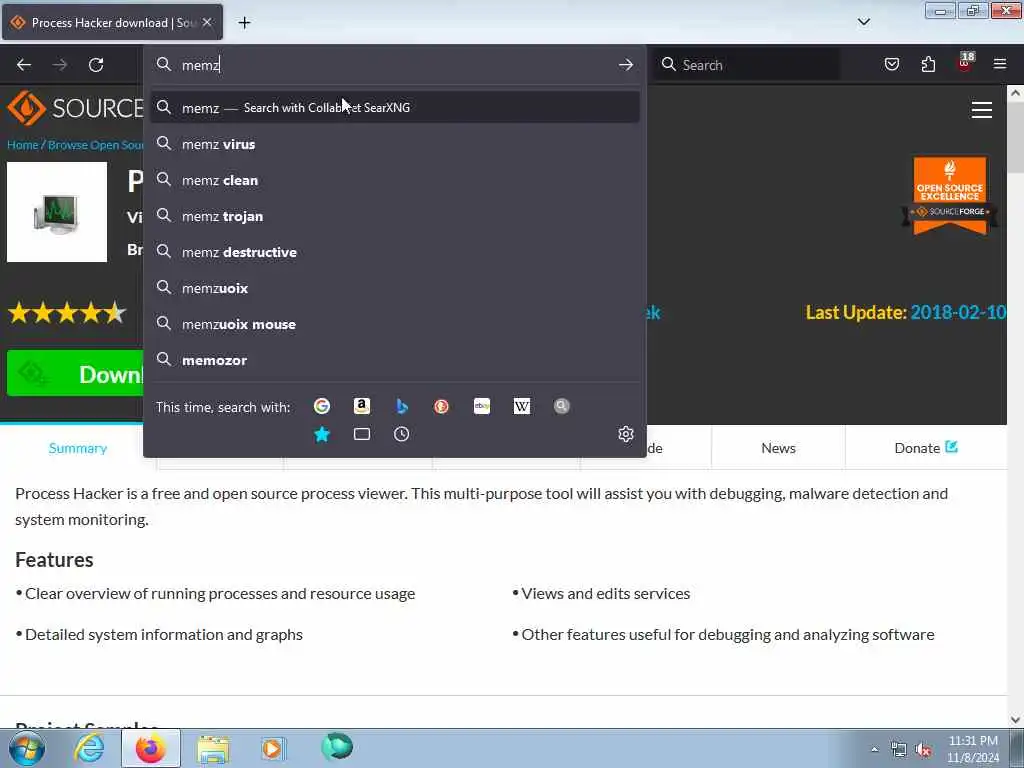Click the page vertical scrollbar thumb
The image size is (1024, 768).
pos(1015,137)
